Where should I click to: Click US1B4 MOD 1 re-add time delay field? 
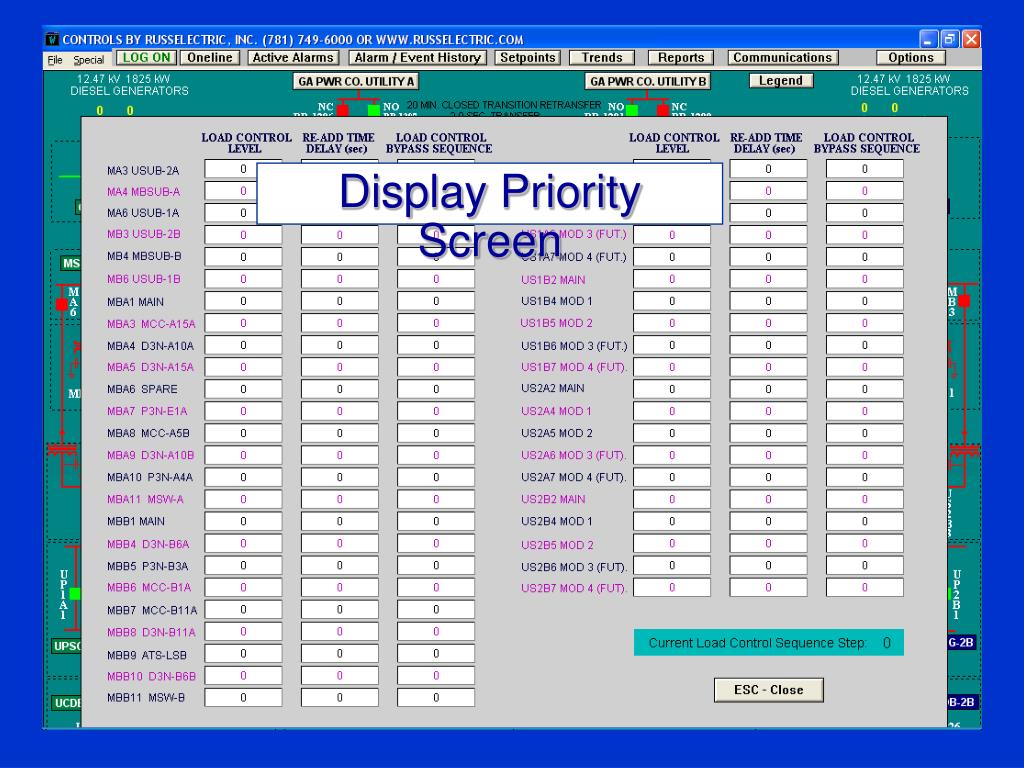(768, 301)
